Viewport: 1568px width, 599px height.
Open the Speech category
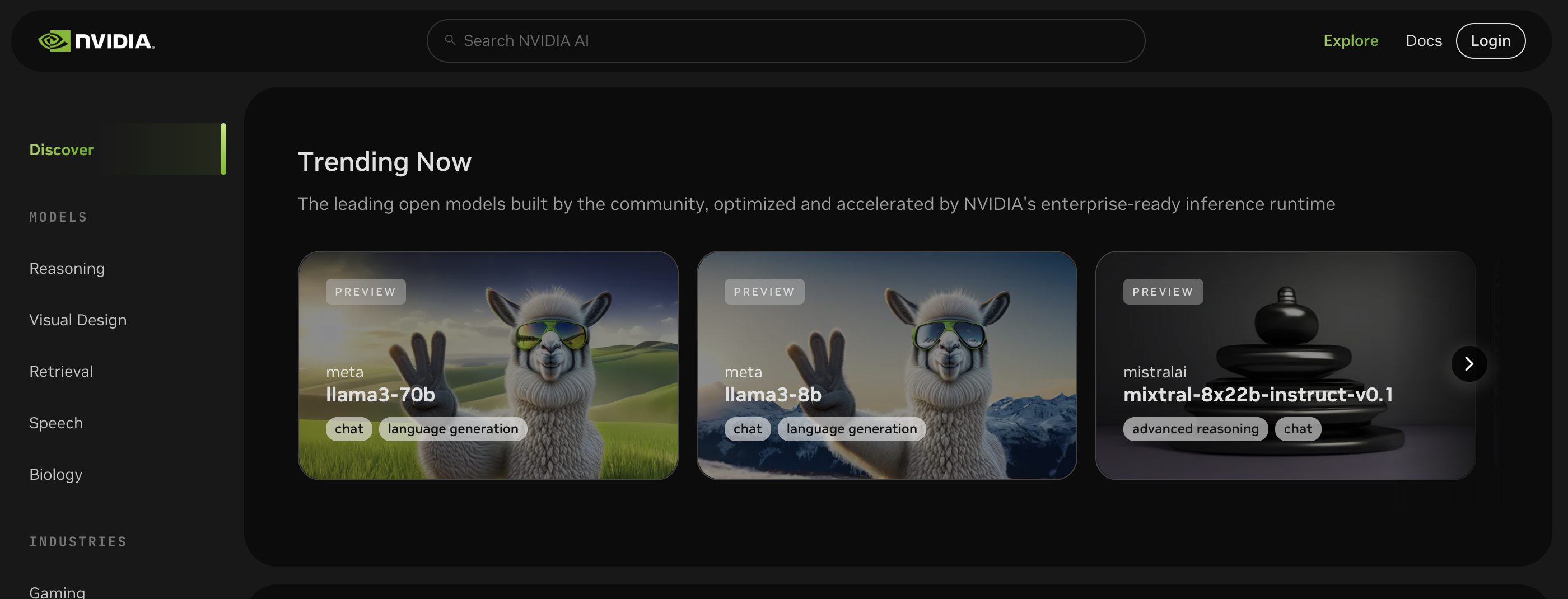pos(56,423)
